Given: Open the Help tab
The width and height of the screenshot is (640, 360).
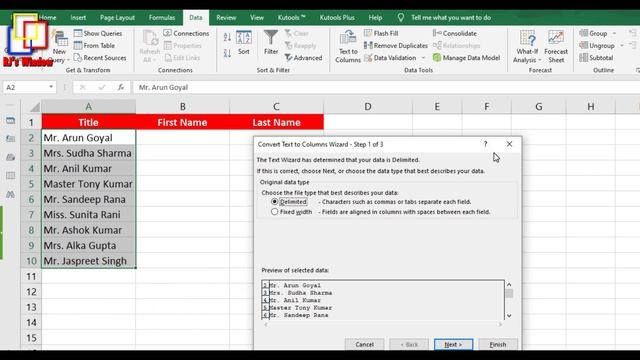Looking at the screenshot, I should pyautogui.click(x=375, y=18).
